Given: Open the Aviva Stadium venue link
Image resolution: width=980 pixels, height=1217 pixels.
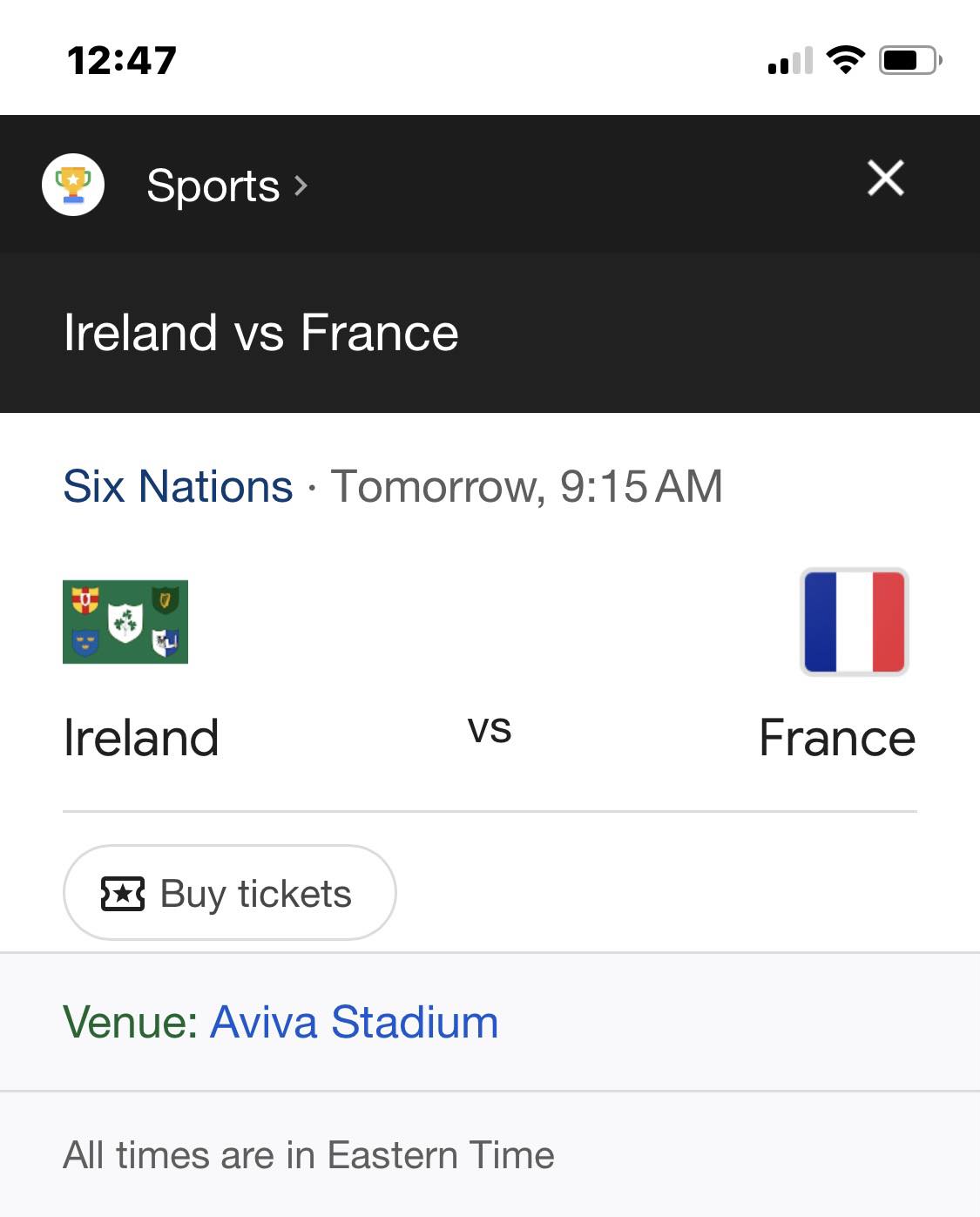Looking at the screenshot, I should click(355, 1022).
